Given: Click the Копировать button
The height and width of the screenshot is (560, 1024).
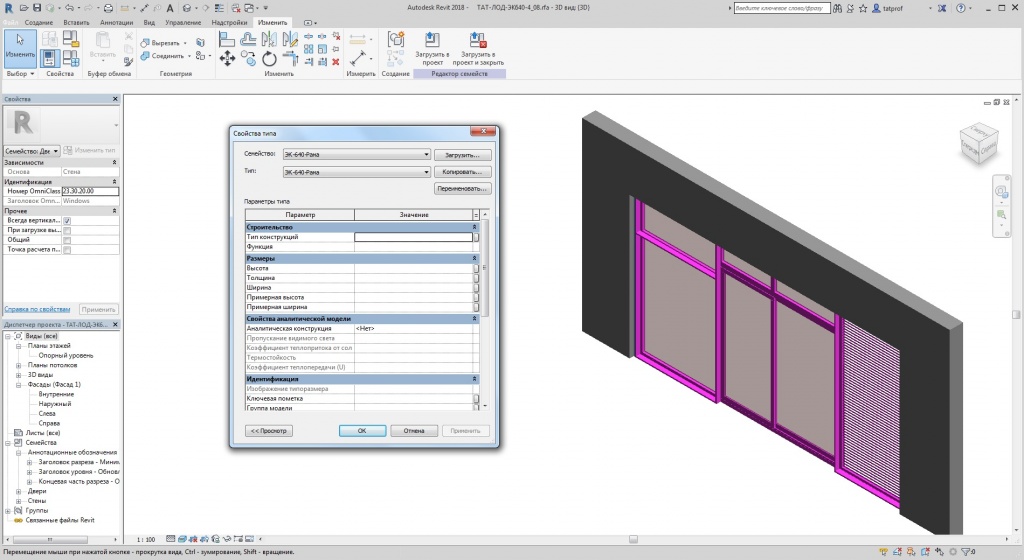Looking at the screenshot, I should pyautogui.click(x=463, y=172).
